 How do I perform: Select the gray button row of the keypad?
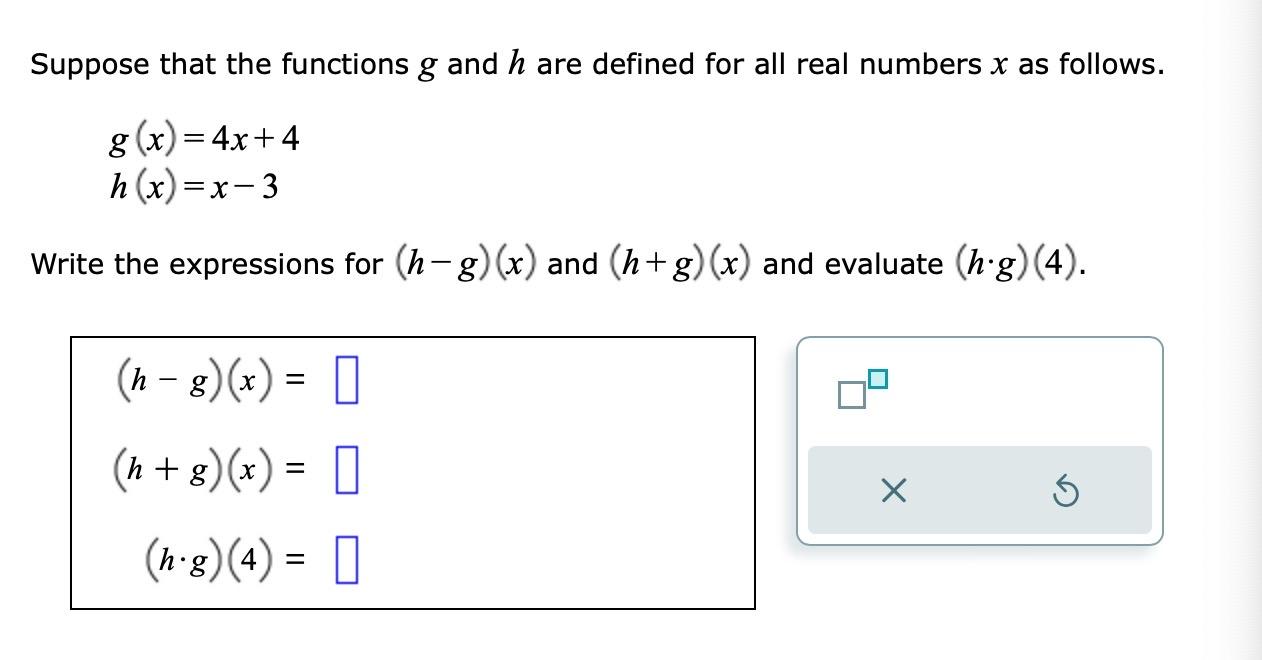pos(980,490)
